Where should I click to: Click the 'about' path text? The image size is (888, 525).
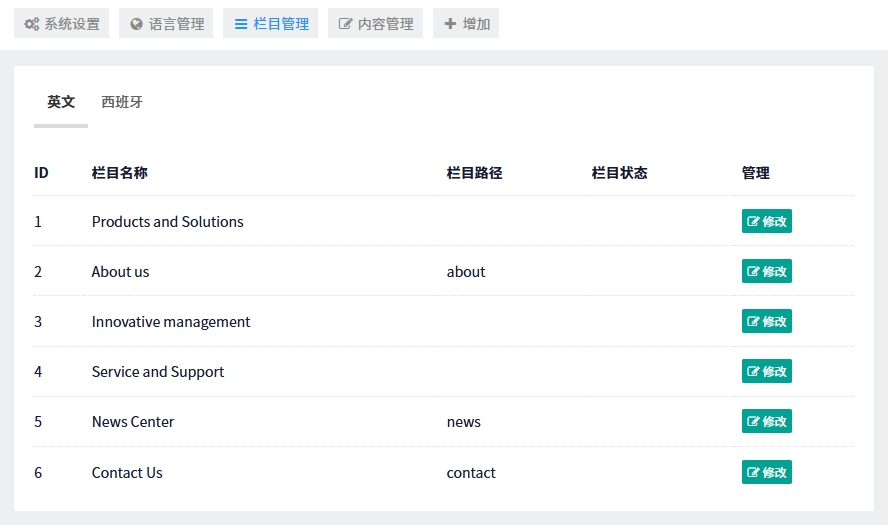pos(466,272)
